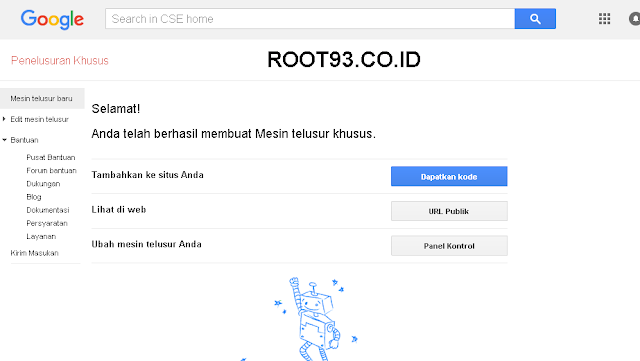Expand the Edit mesin telusur arrow

coord(4,119)
